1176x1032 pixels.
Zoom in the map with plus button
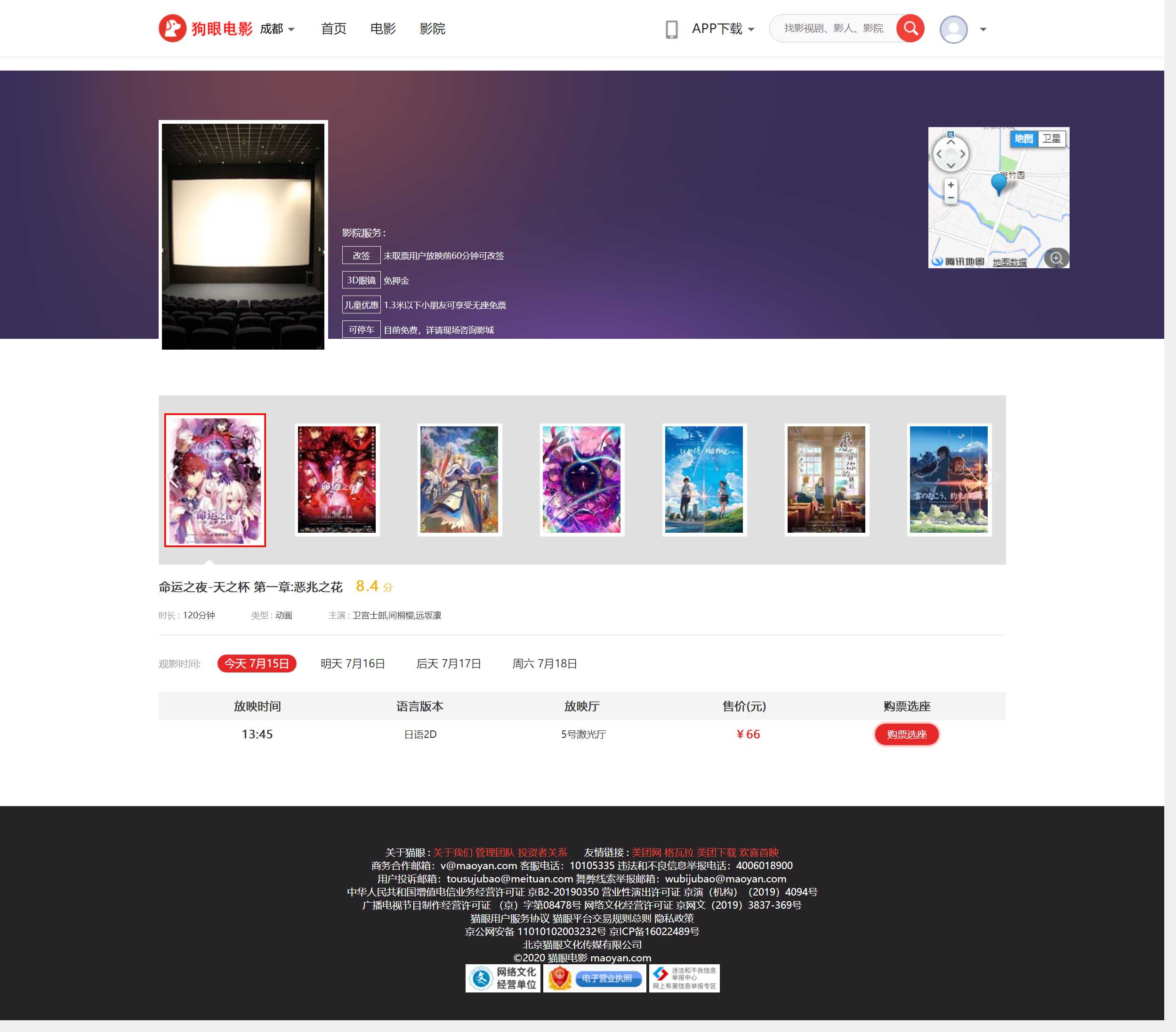pos(950,185)
